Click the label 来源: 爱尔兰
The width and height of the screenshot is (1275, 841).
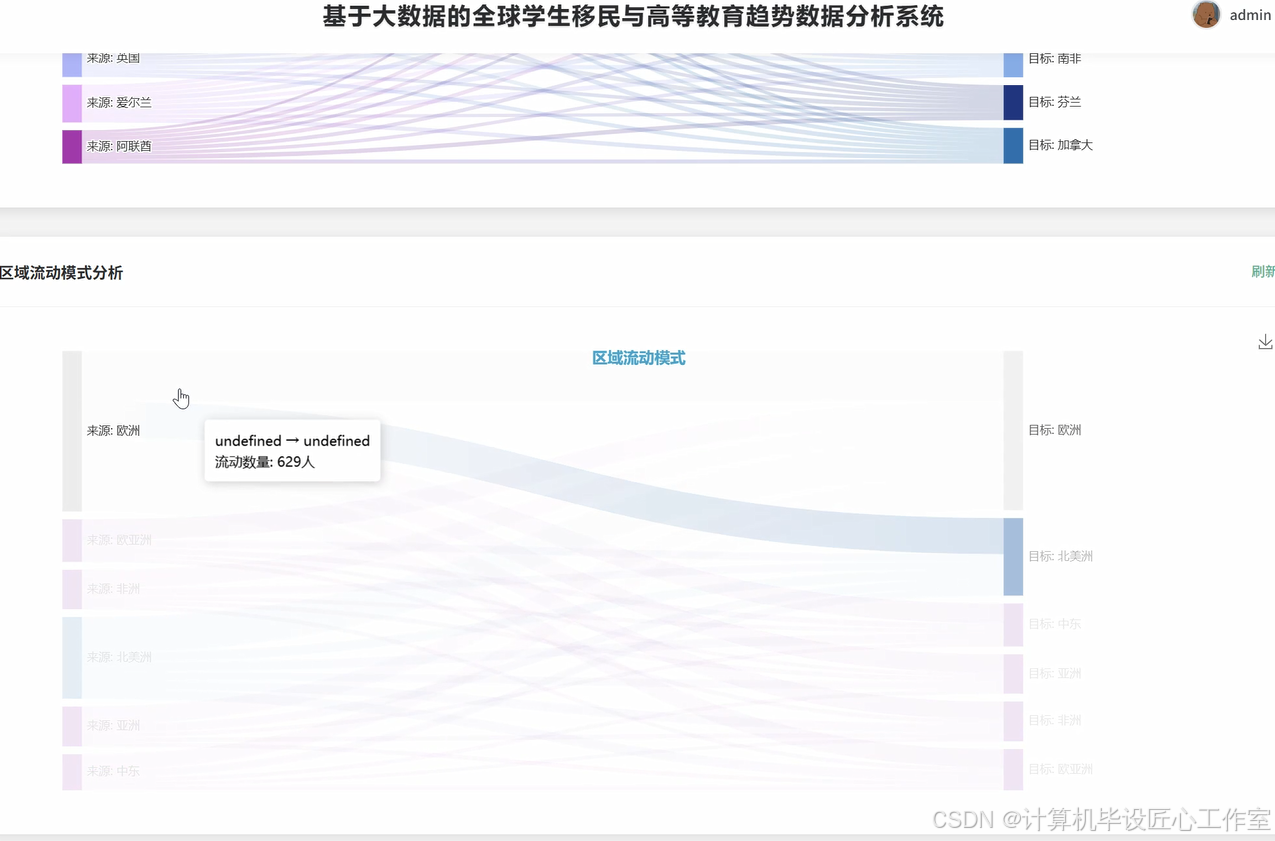(119, 103)
